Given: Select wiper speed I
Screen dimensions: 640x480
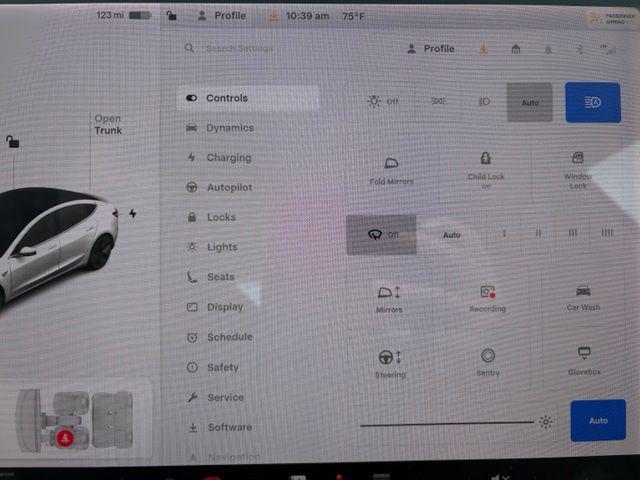Looking at the screenshot, I should (x=504, y=233).
